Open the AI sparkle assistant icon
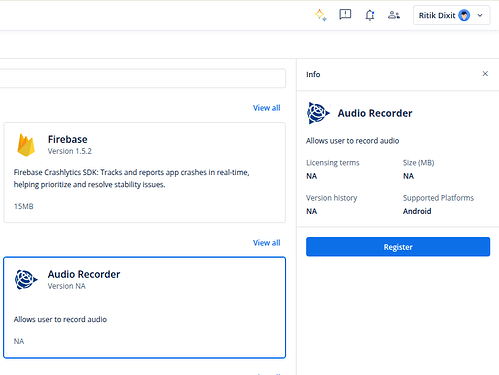 coord(320,15)
